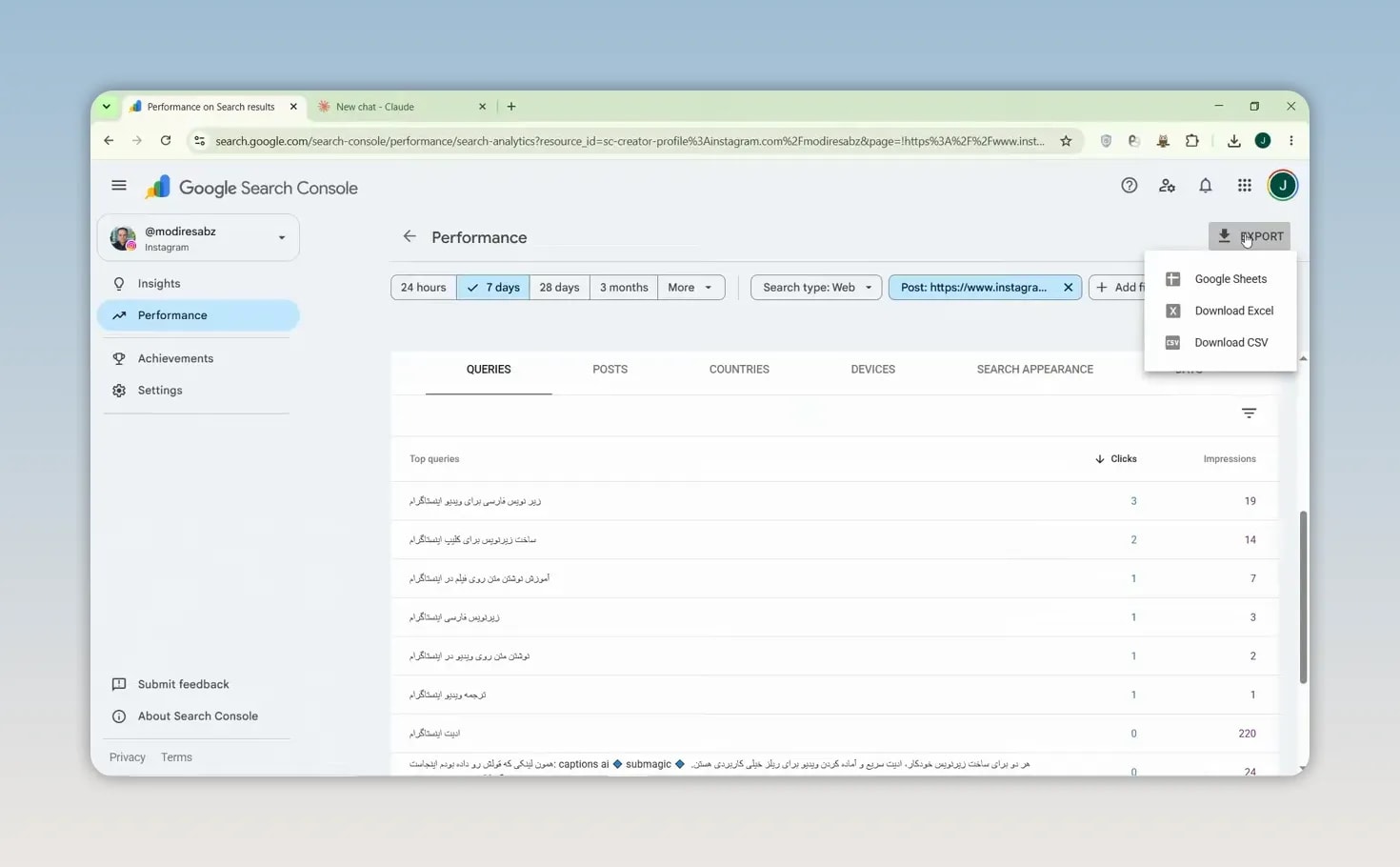The image size is (1400, 867).
Task: Remove the Post filter with X
Action: pos(1068,287)
